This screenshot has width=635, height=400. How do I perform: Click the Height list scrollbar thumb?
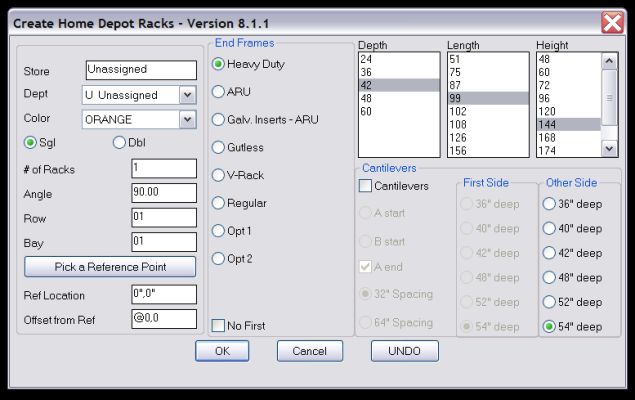609,98
